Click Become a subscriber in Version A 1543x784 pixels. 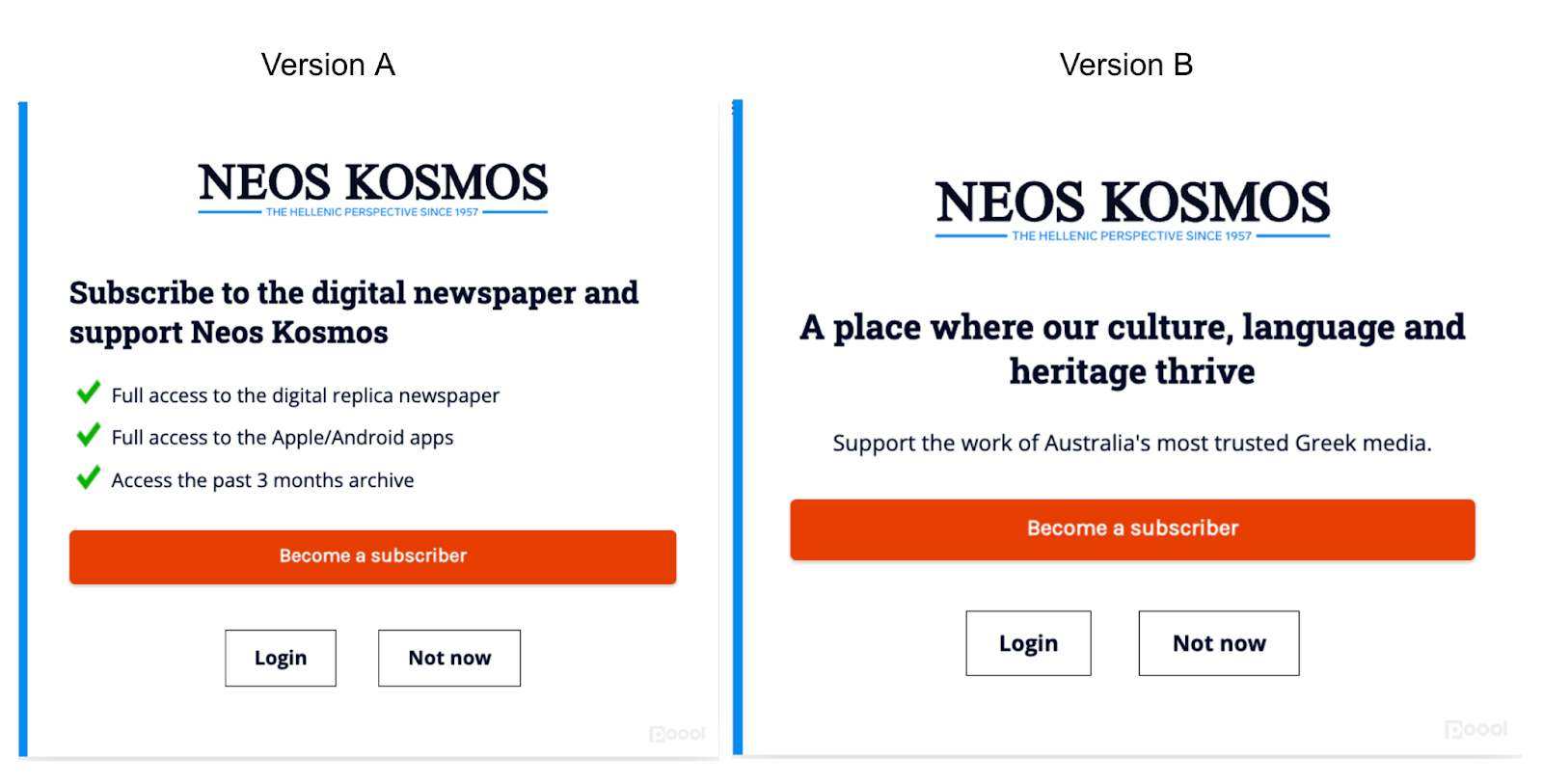coord(372,556)
